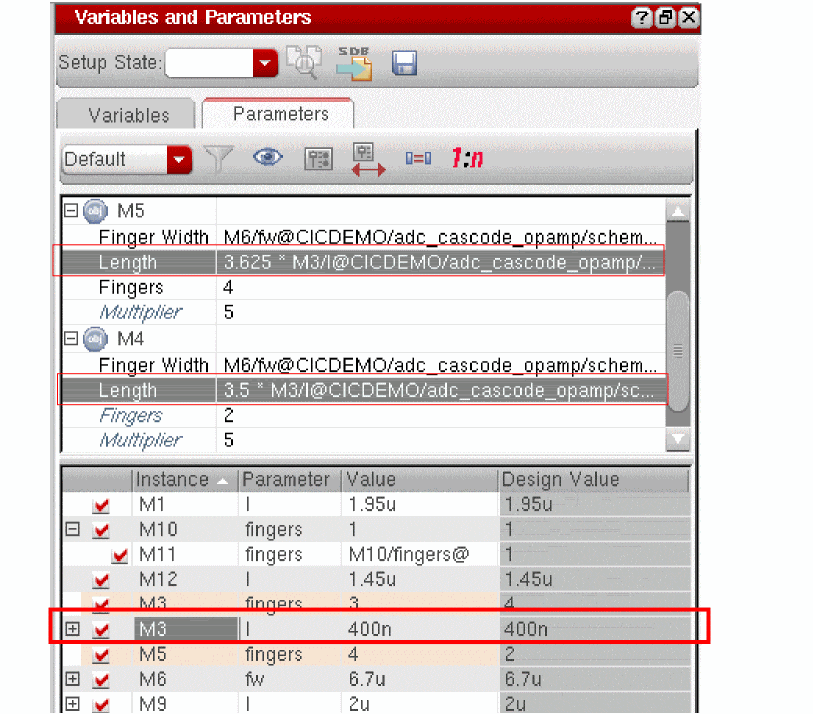Click the tree scrollbar thumb

pyautogui.click(x=678, y=352)
